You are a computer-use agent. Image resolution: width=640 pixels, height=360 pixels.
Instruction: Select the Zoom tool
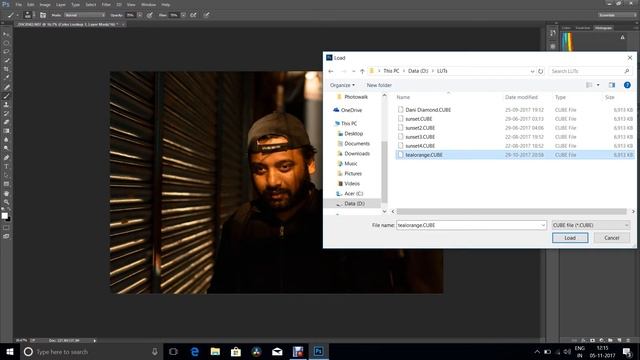coord(6,202)
